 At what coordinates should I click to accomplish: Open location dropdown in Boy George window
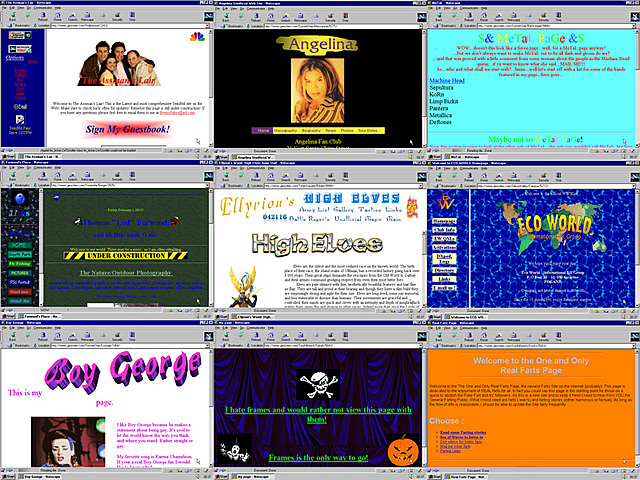207,346
